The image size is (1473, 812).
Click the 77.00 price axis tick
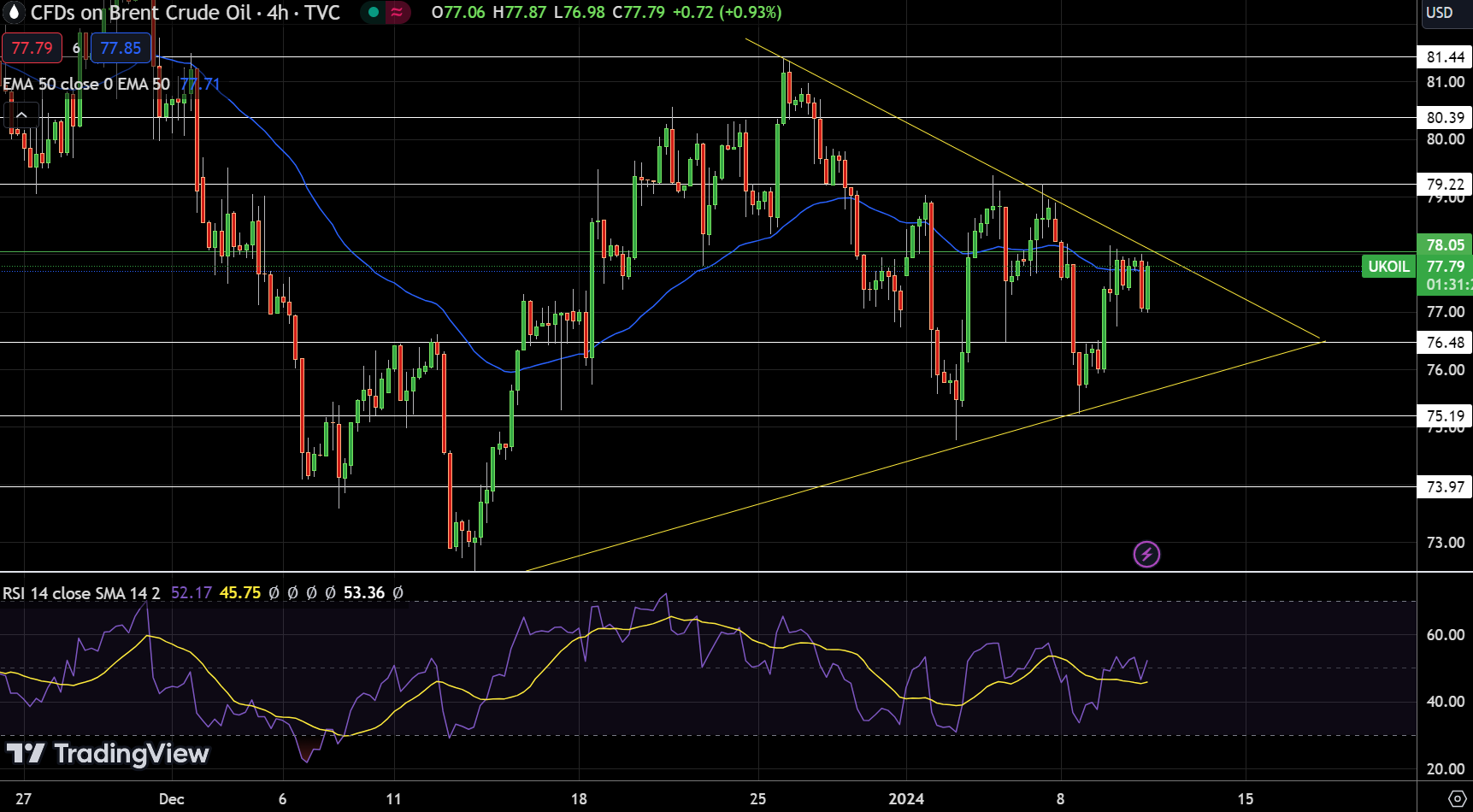click(x=1445, y=312)
